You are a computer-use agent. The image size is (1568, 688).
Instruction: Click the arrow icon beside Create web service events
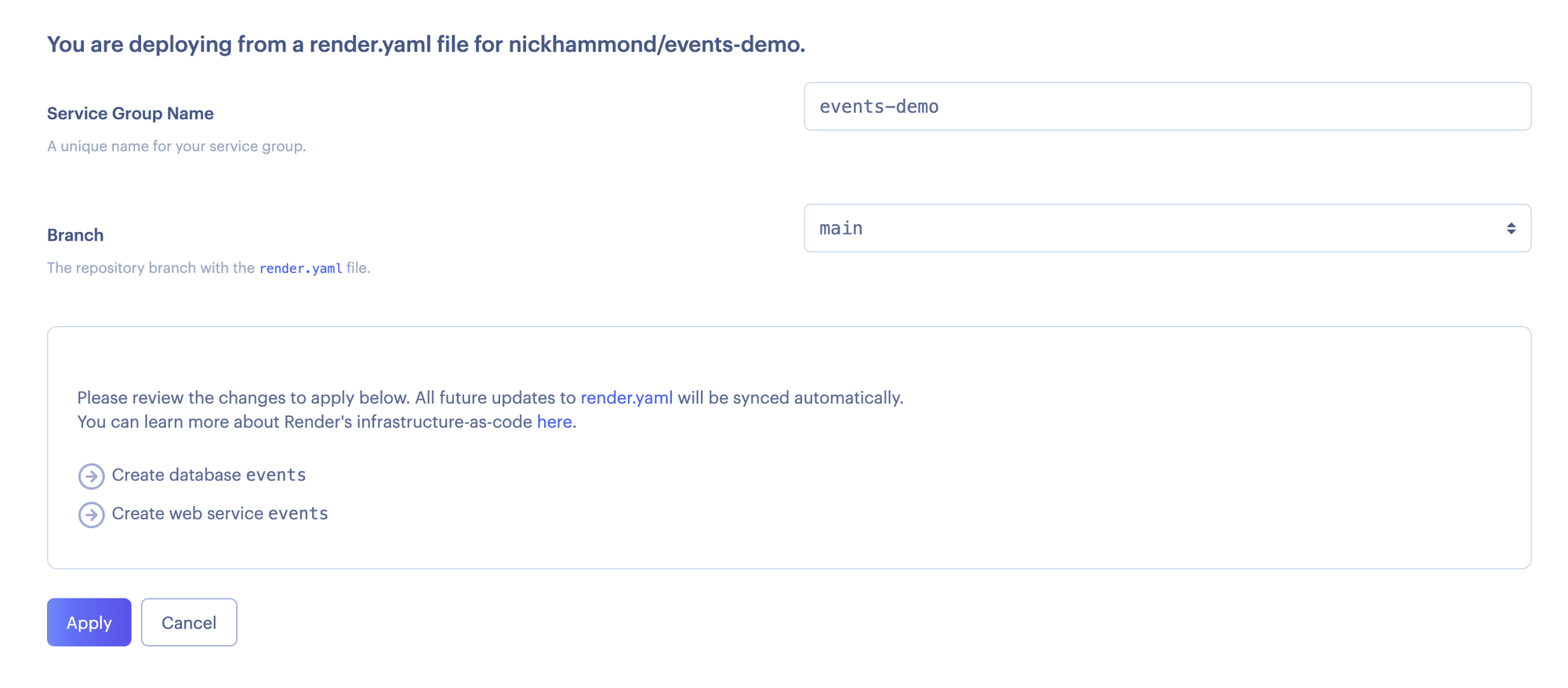[x=91, y=514]
